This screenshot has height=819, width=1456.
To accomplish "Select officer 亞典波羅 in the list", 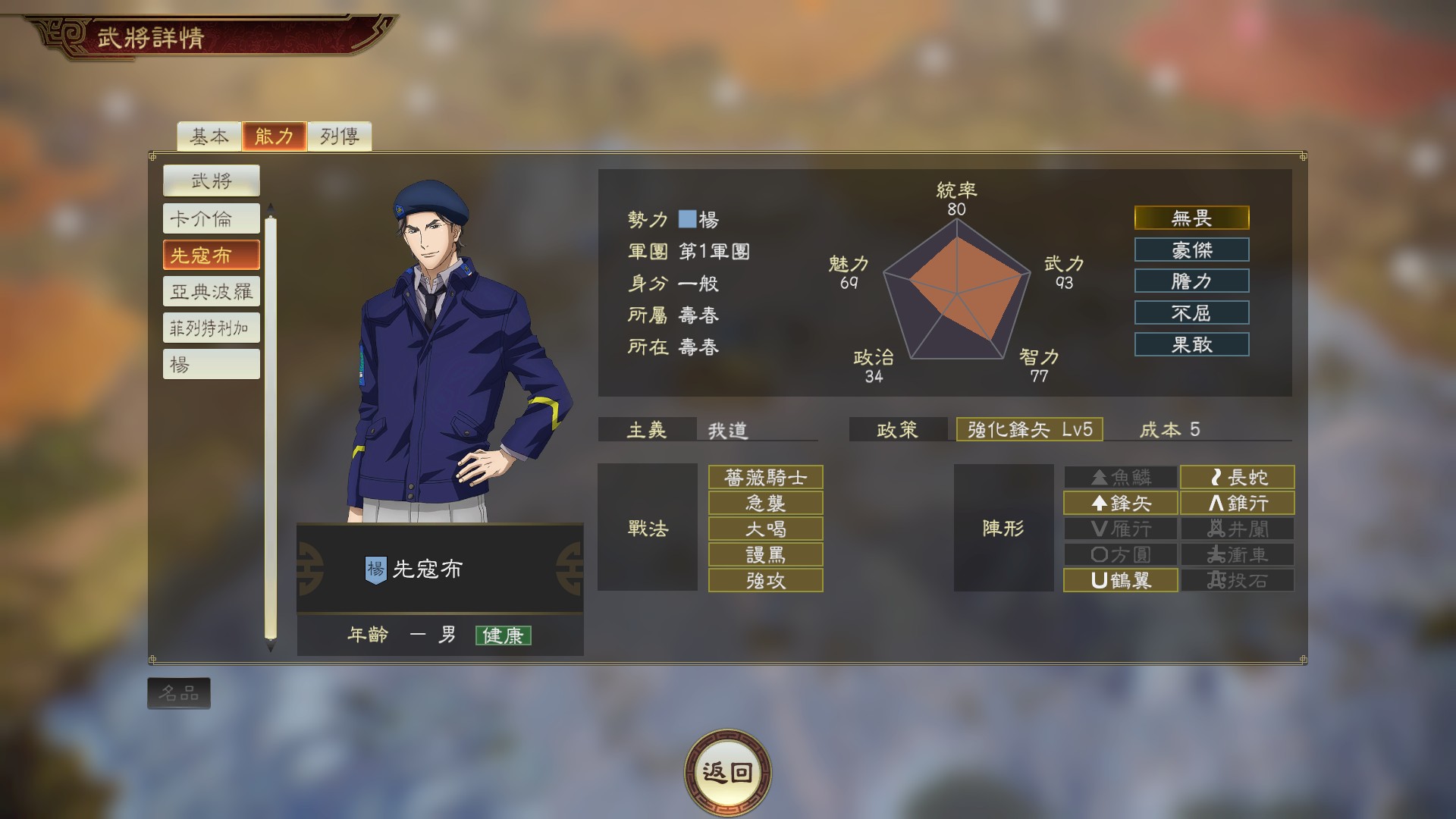I will tap(212, 291).
